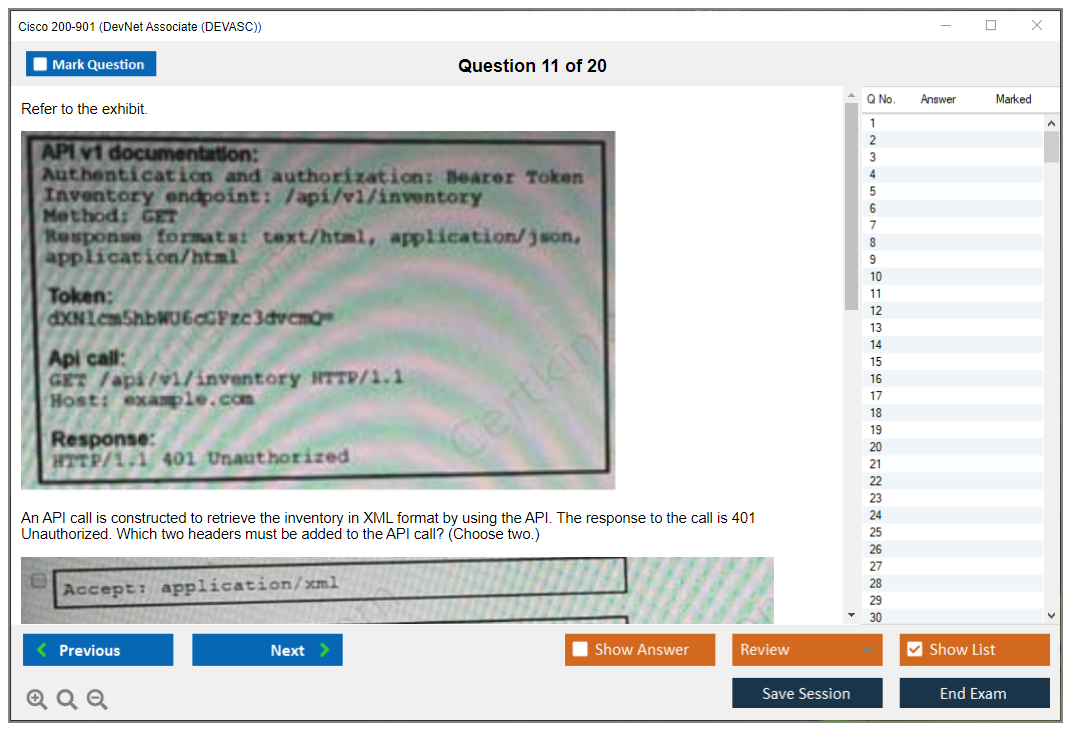This screenshot has height=735, width=1075.
Task: Select question 15 in the list
Action: tap(876, 362)
